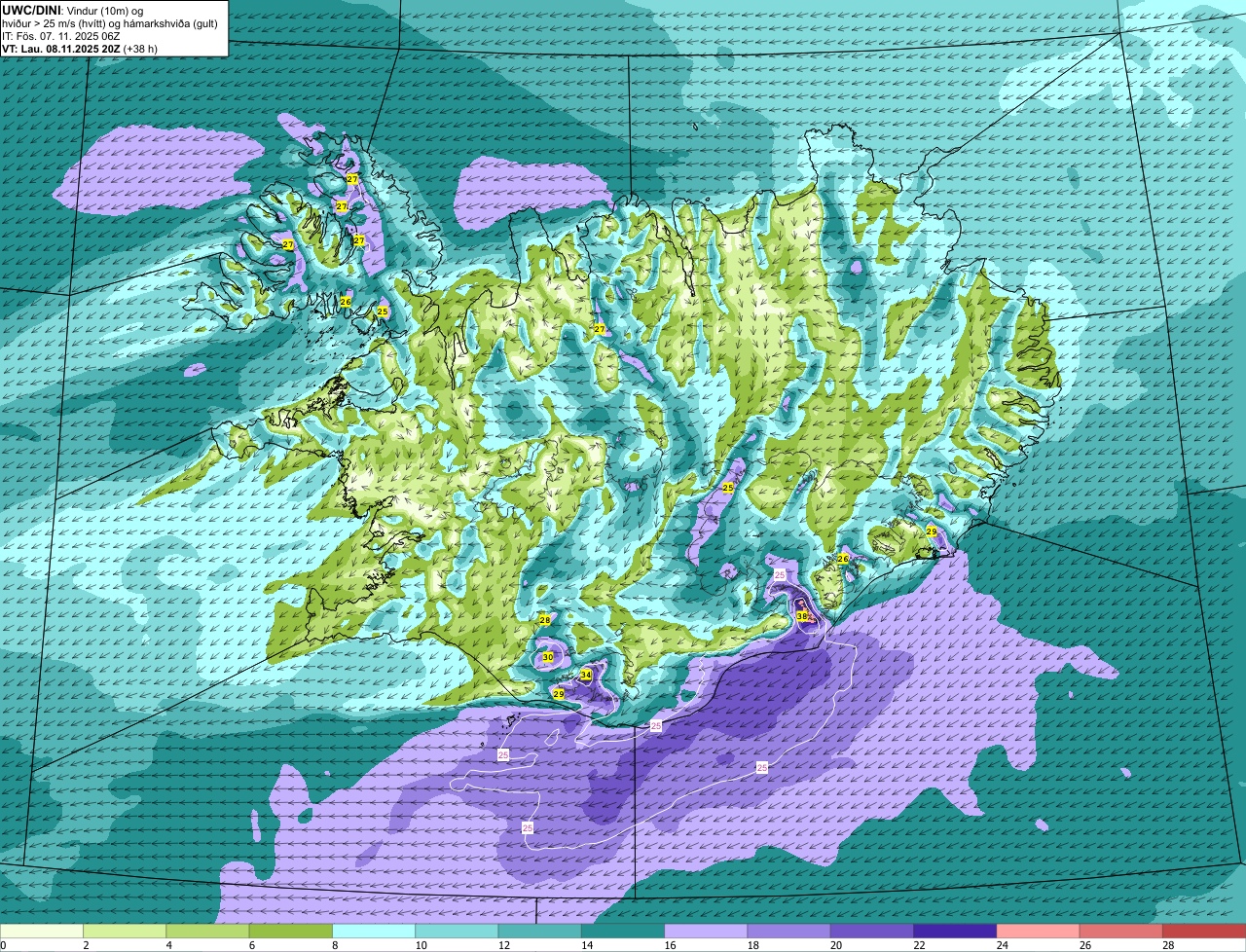The image size is (1246, 952).
Task: Click the 2–4 m/s light green legend swatch
Action: (125, 931)
